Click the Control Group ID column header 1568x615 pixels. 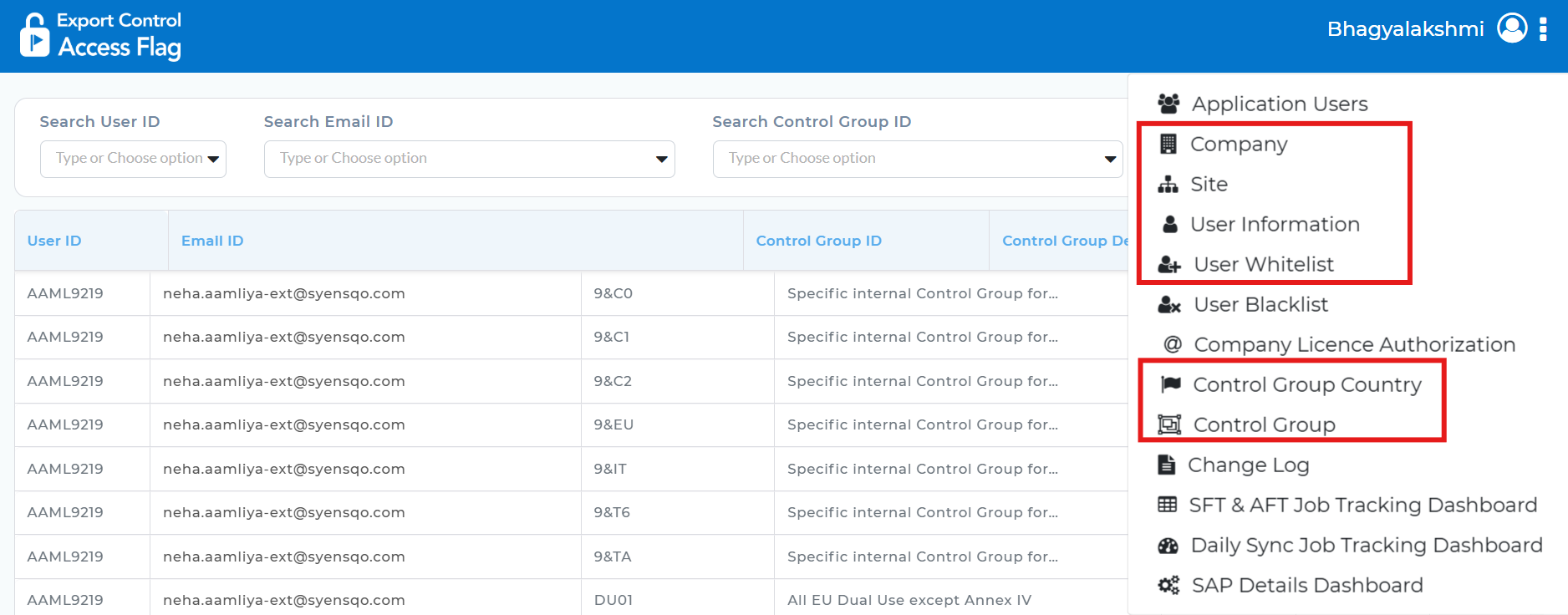(x=818, y=241)
